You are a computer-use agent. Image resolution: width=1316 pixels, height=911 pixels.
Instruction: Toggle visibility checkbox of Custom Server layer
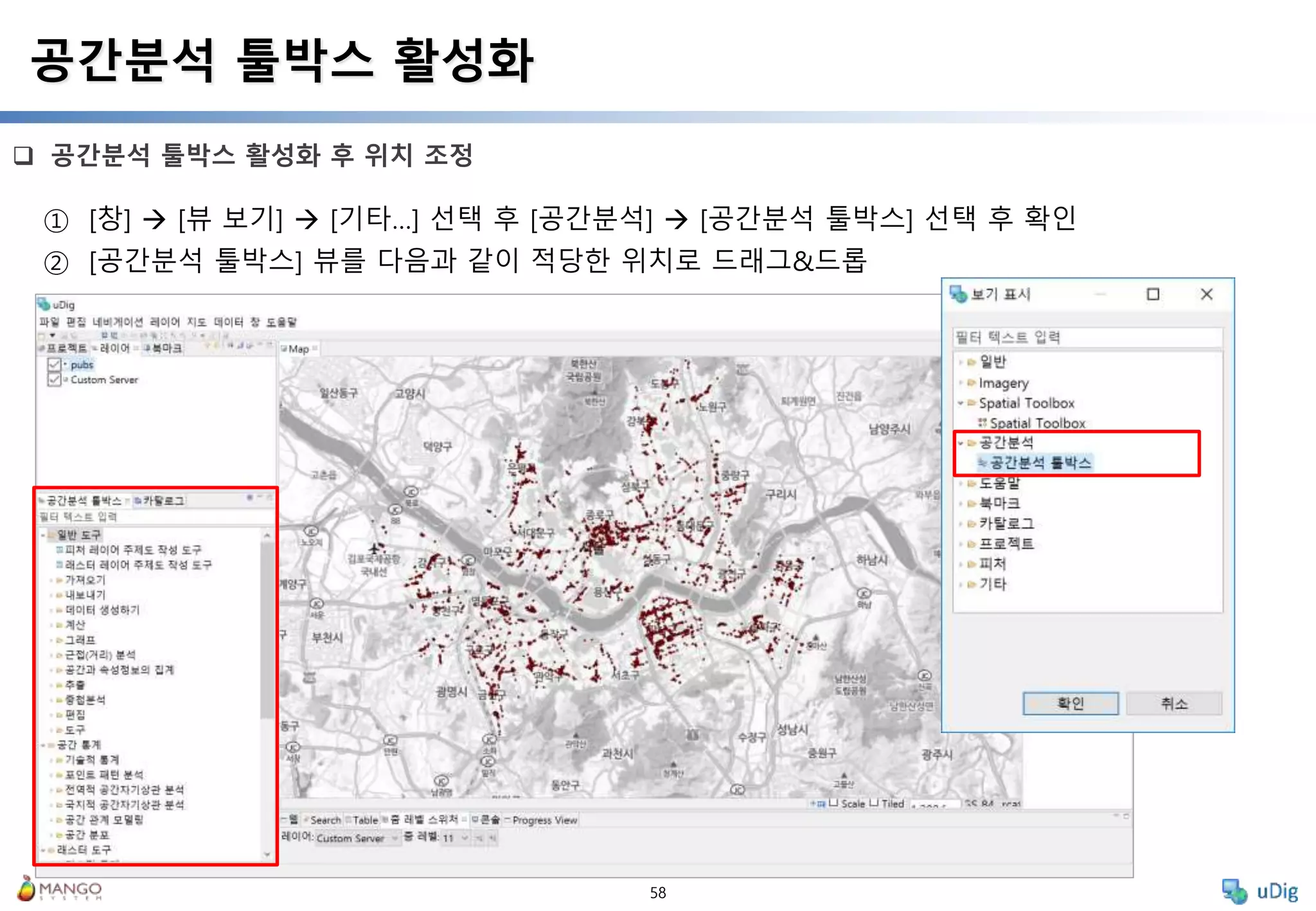click(x=54, y=380)
